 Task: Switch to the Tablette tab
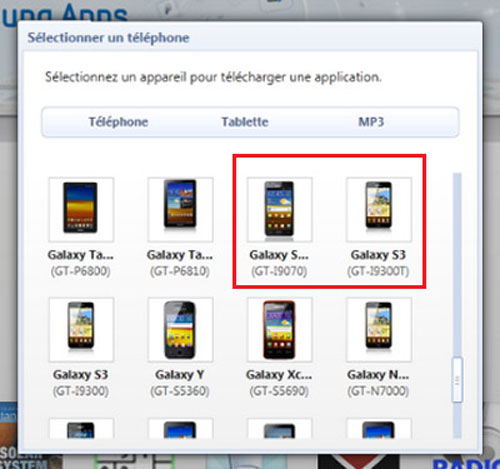245,122
